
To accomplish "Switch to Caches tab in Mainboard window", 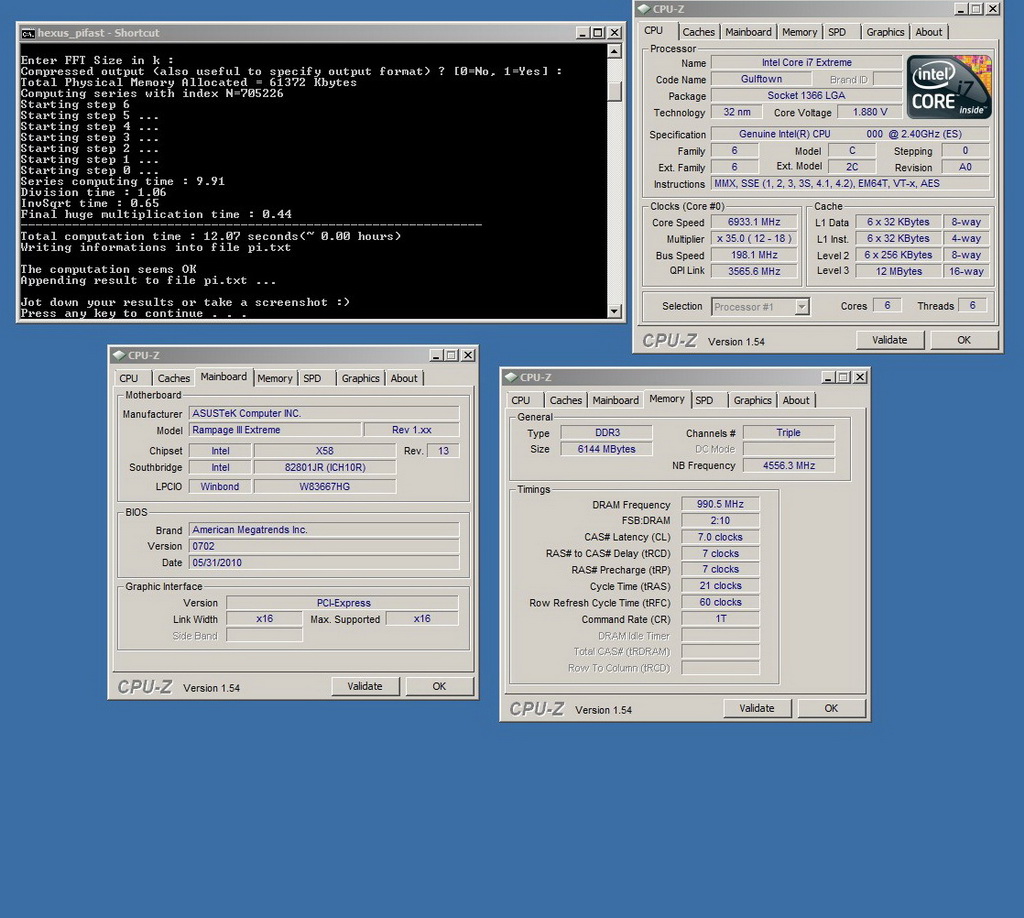I will coord(174,378).
